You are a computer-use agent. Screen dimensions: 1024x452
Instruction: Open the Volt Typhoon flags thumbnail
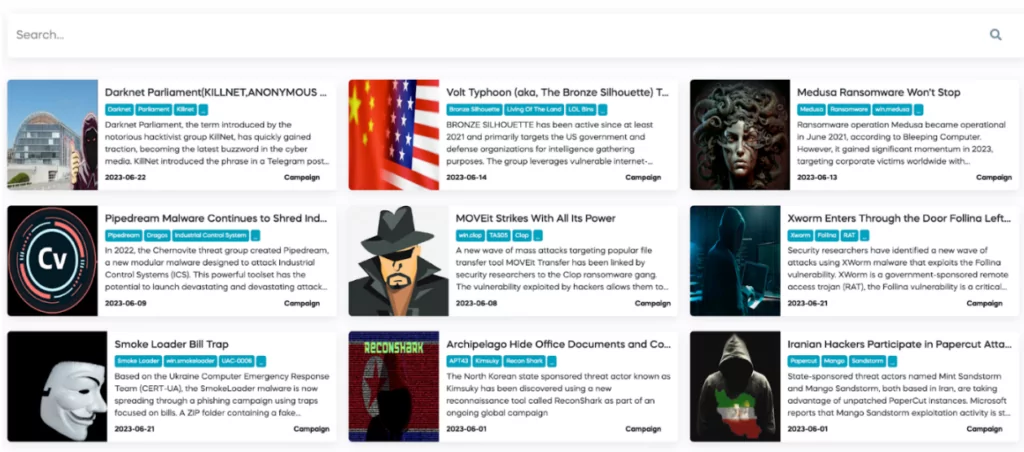(x=394, y=135)
